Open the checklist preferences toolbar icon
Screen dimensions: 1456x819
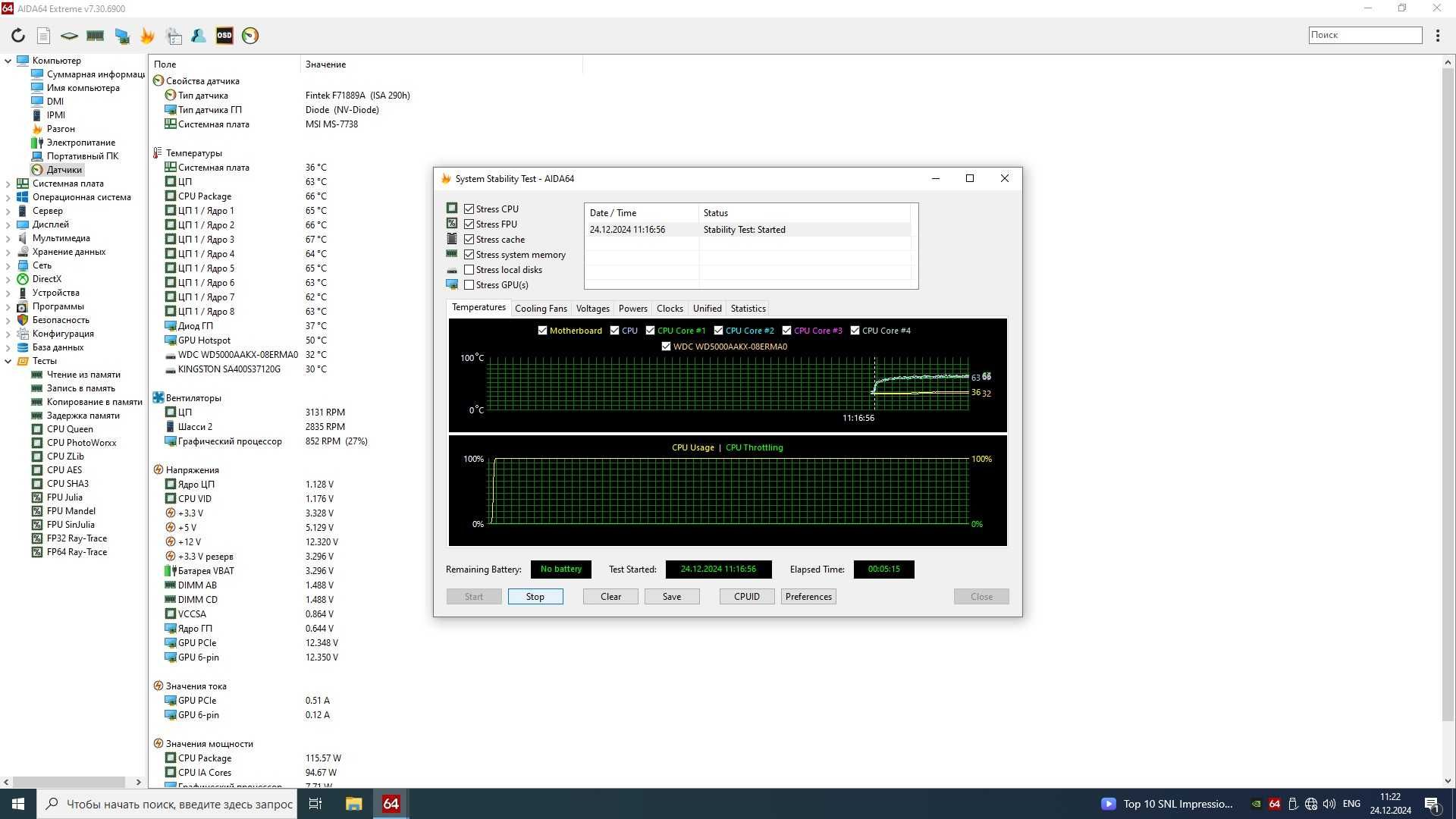coord(174,36)
